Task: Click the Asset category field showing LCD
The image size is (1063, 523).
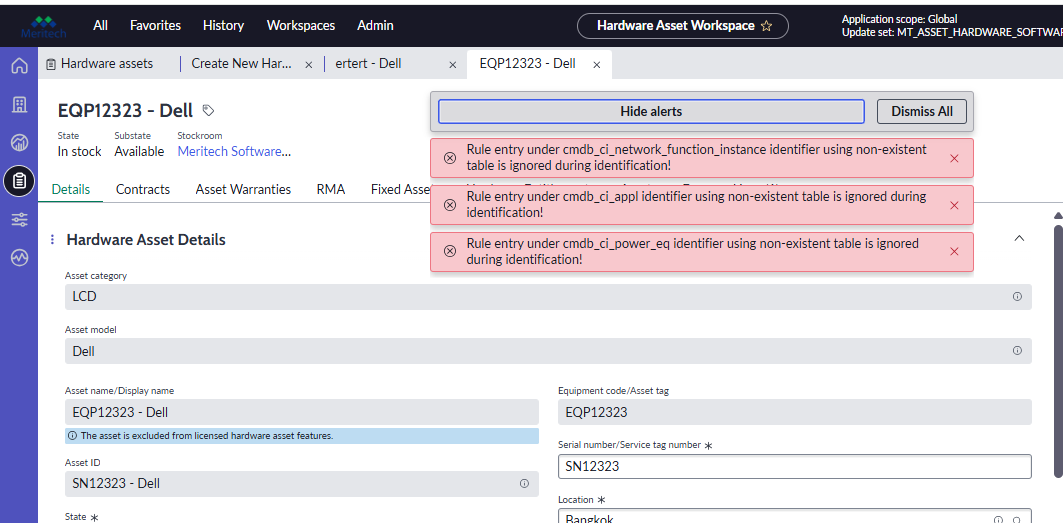Action: 548,296
